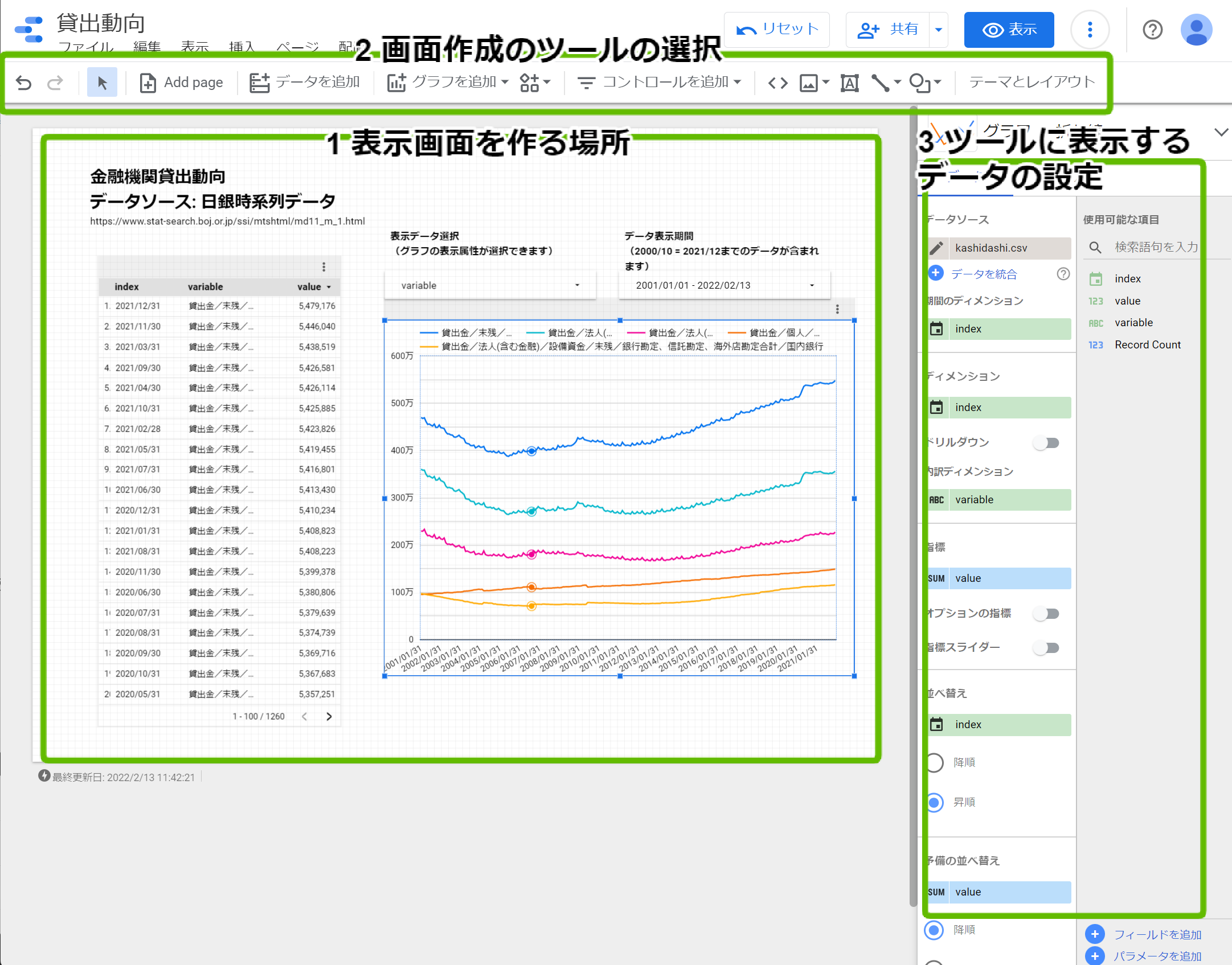The height and width of the screenshot is (965, 1232).
Task: Open the コントロールを追加 dropdown
Action: [x=659, y=83]
